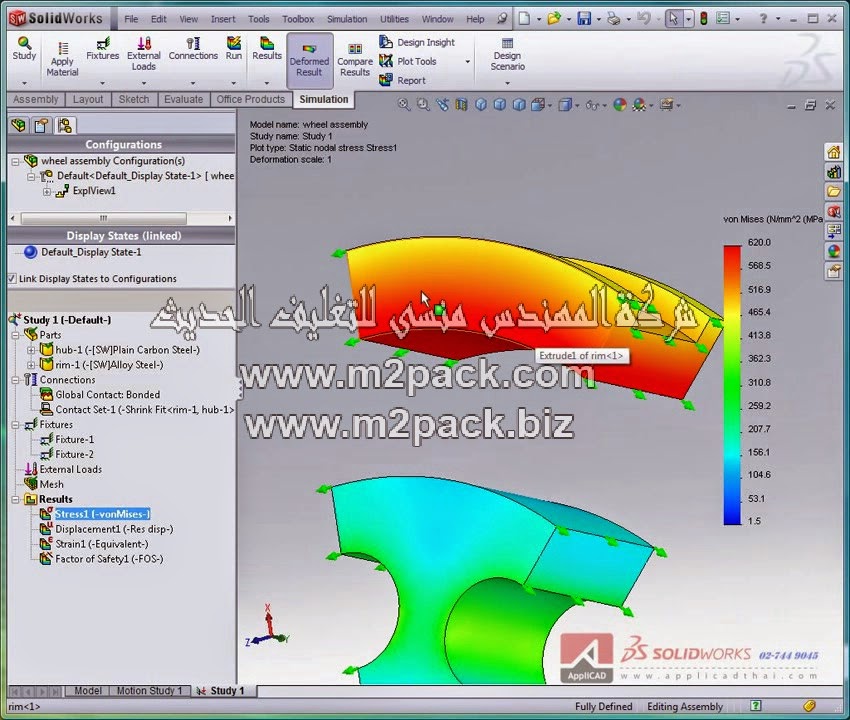Click the Undo icon
850x720 pixels.
[643, 19]
